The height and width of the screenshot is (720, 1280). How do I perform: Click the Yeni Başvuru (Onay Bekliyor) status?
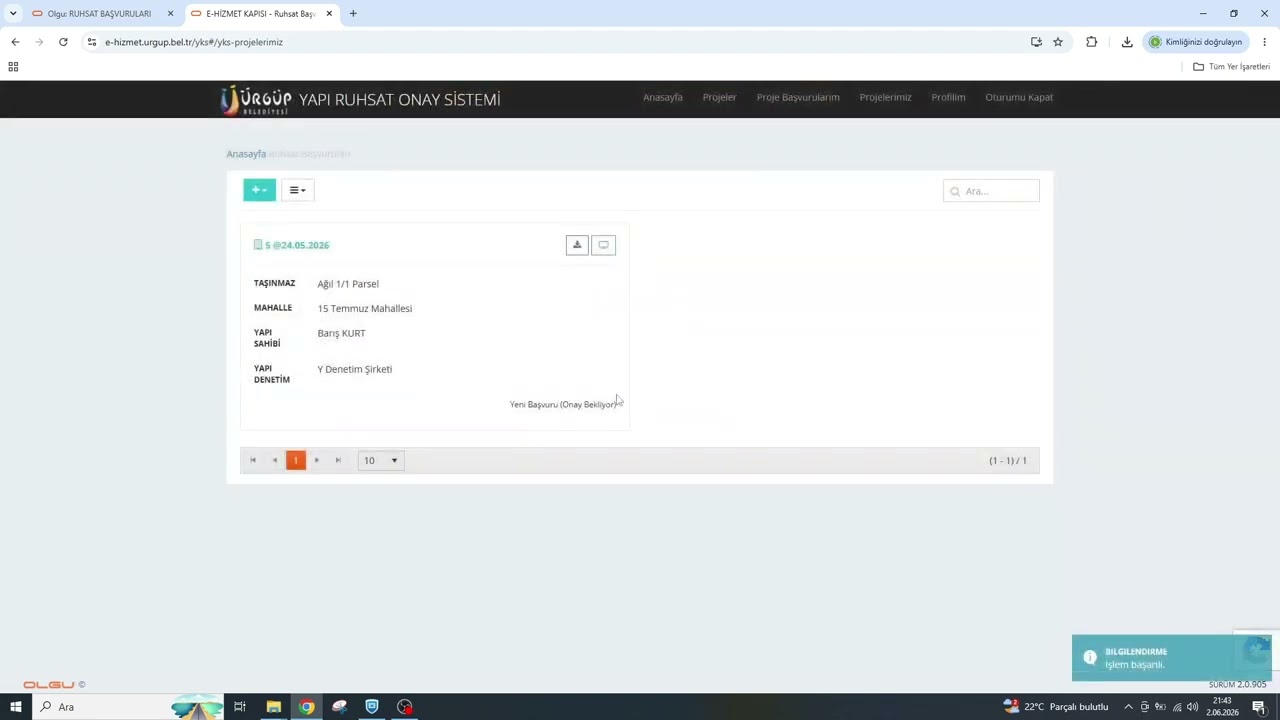point(563,404)
